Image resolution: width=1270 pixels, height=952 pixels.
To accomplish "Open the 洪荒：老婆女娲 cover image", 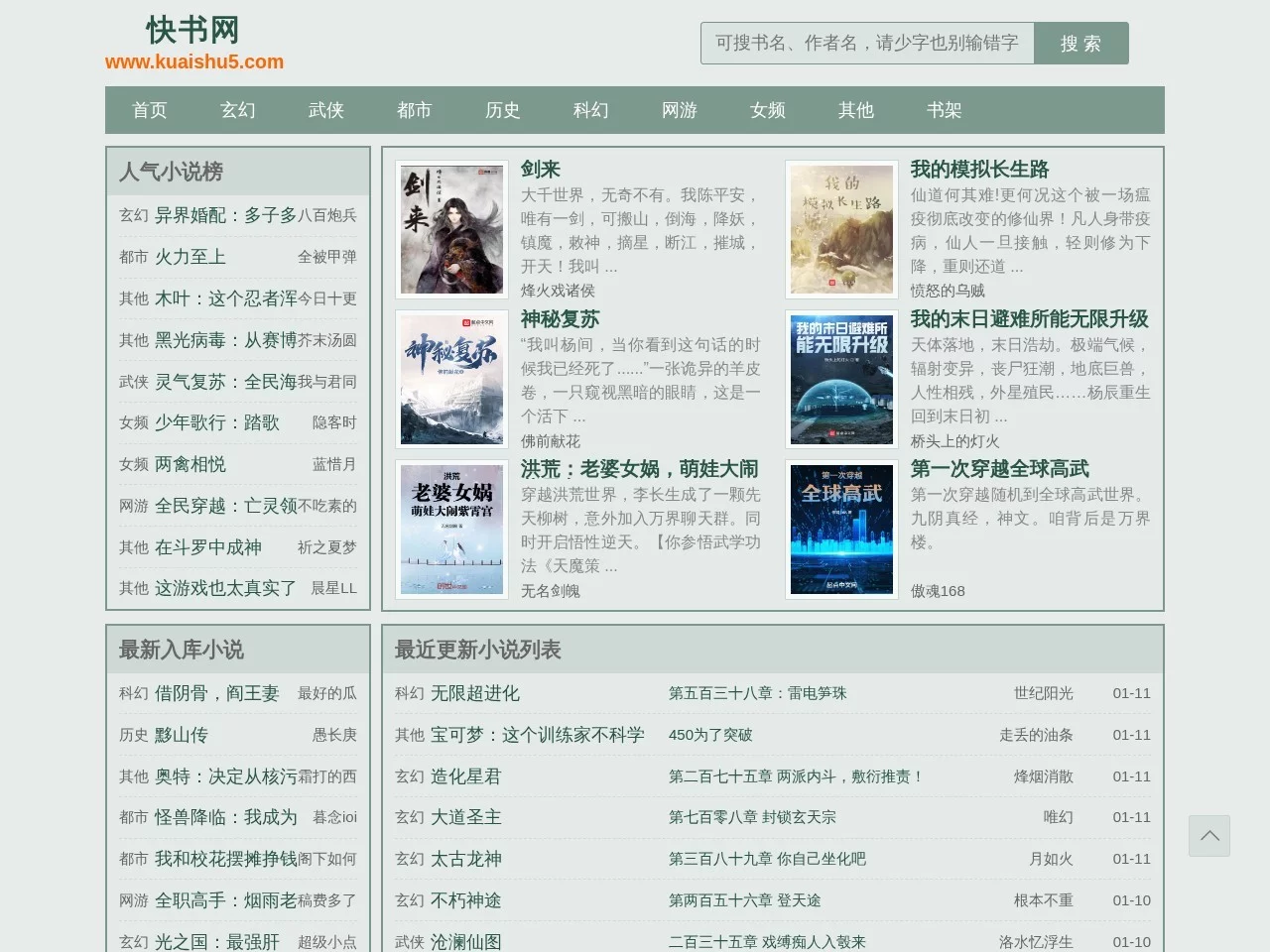I will pos(450,530).
